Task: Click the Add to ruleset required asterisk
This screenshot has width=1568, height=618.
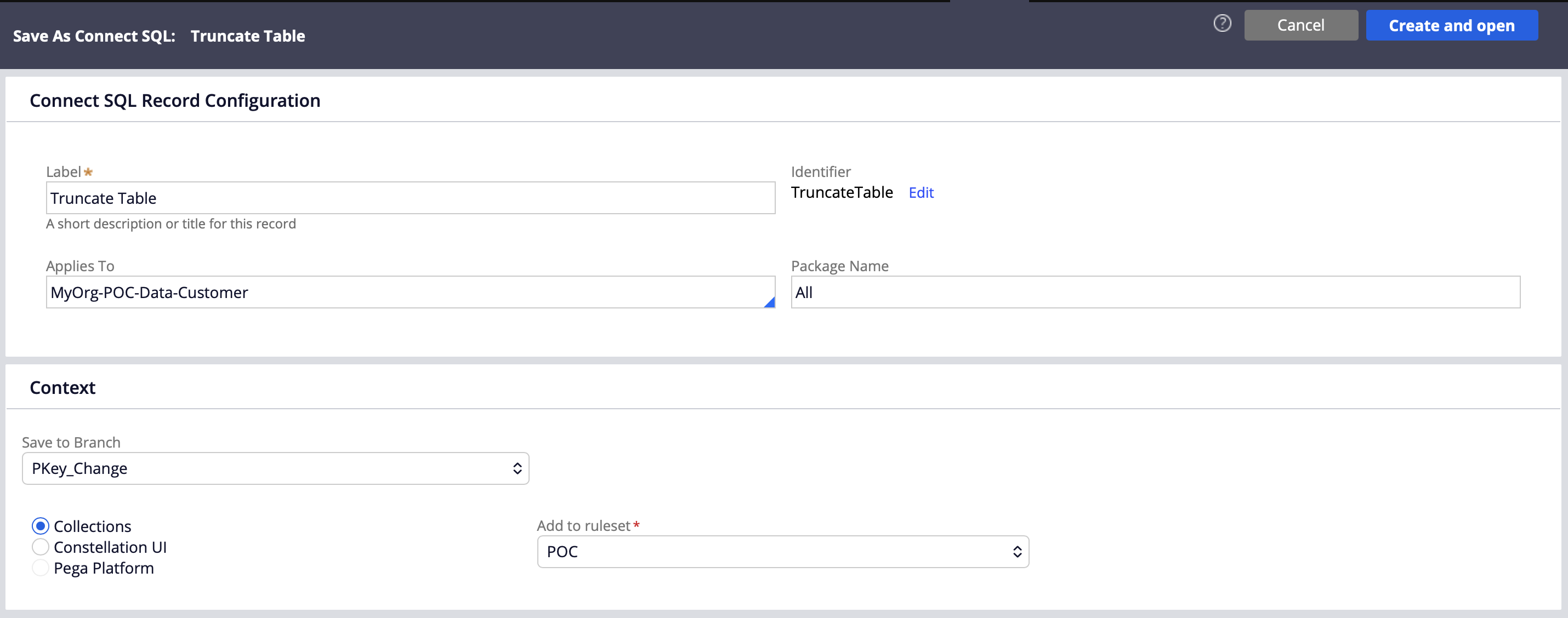Action: (637, 525)
